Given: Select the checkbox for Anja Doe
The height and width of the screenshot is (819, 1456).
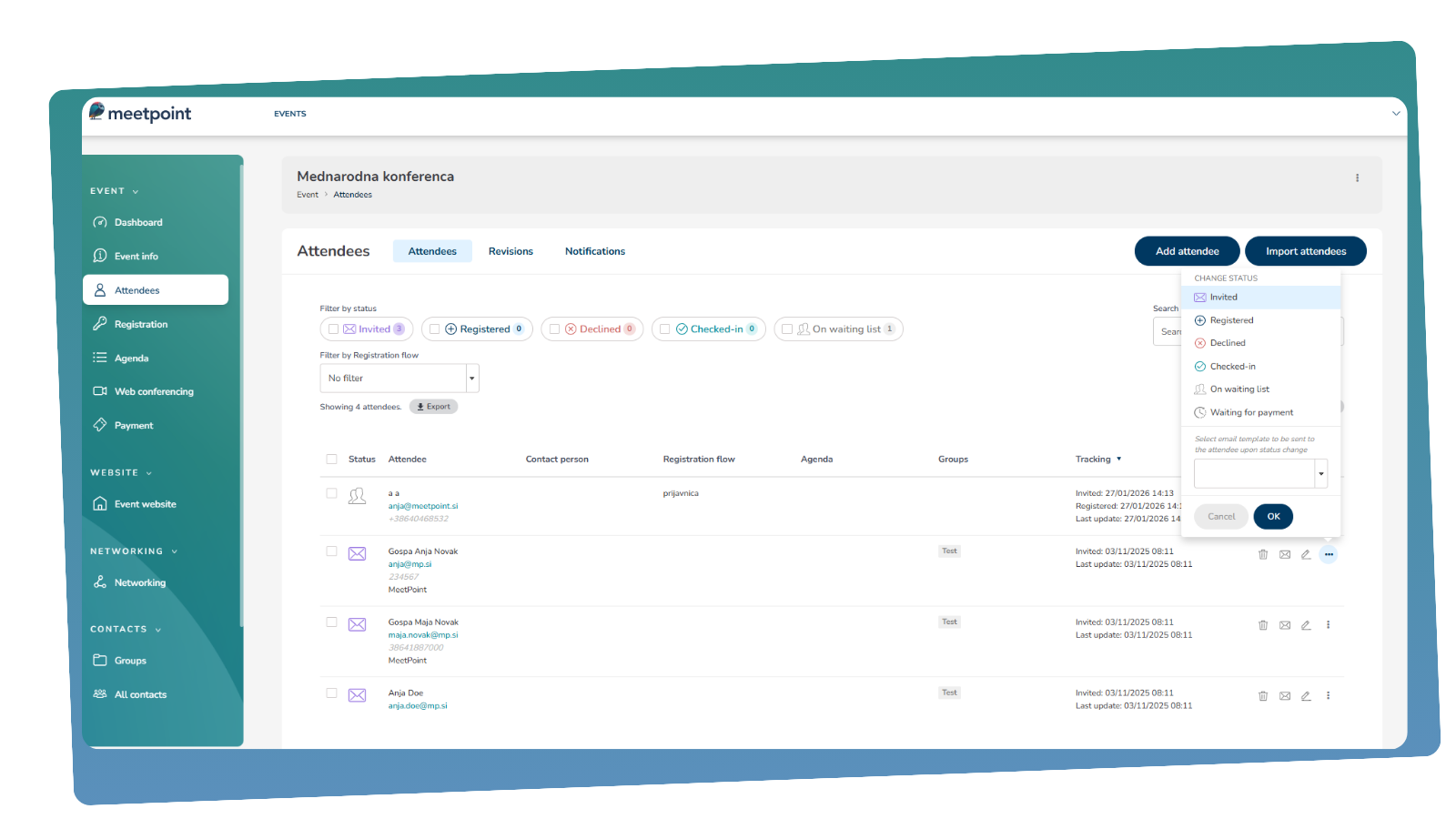Looking at the screenshot, I should [x=331, y=693].
